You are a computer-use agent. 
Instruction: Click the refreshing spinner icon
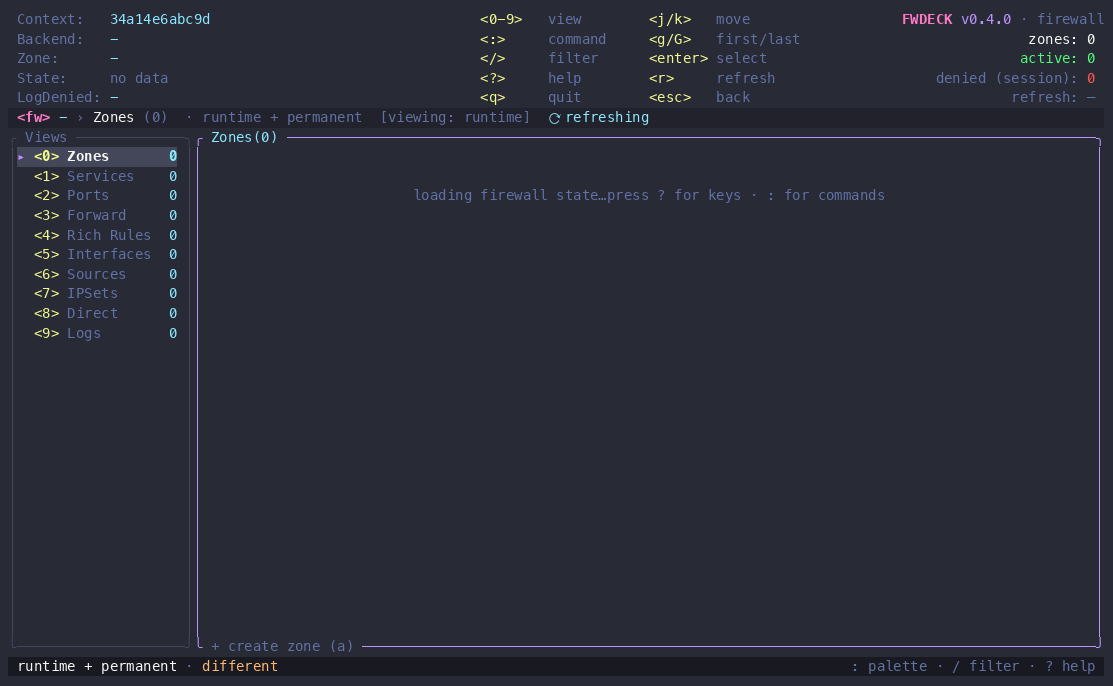(554, 118)
